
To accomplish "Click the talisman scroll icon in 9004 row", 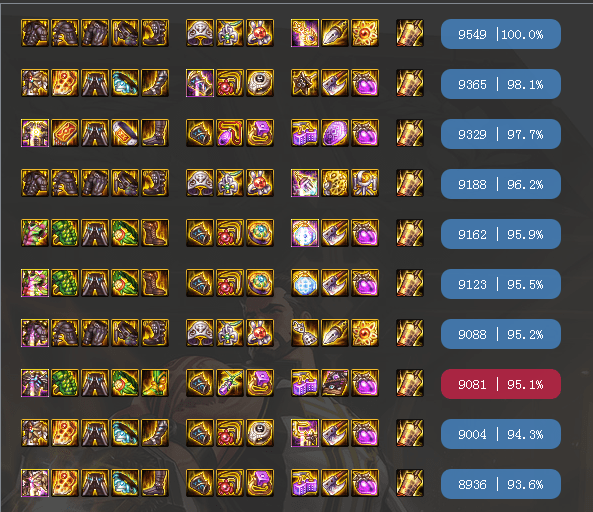I will point(410,433).
